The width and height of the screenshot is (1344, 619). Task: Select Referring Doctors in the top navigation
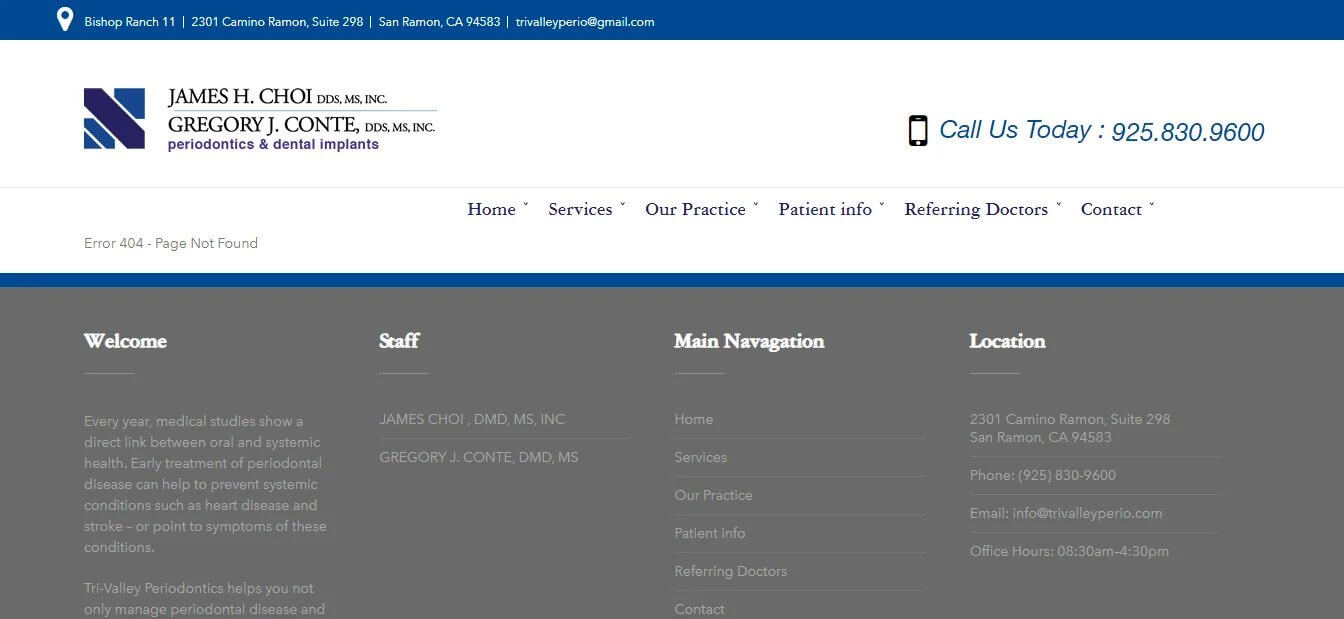pos(975,209)
